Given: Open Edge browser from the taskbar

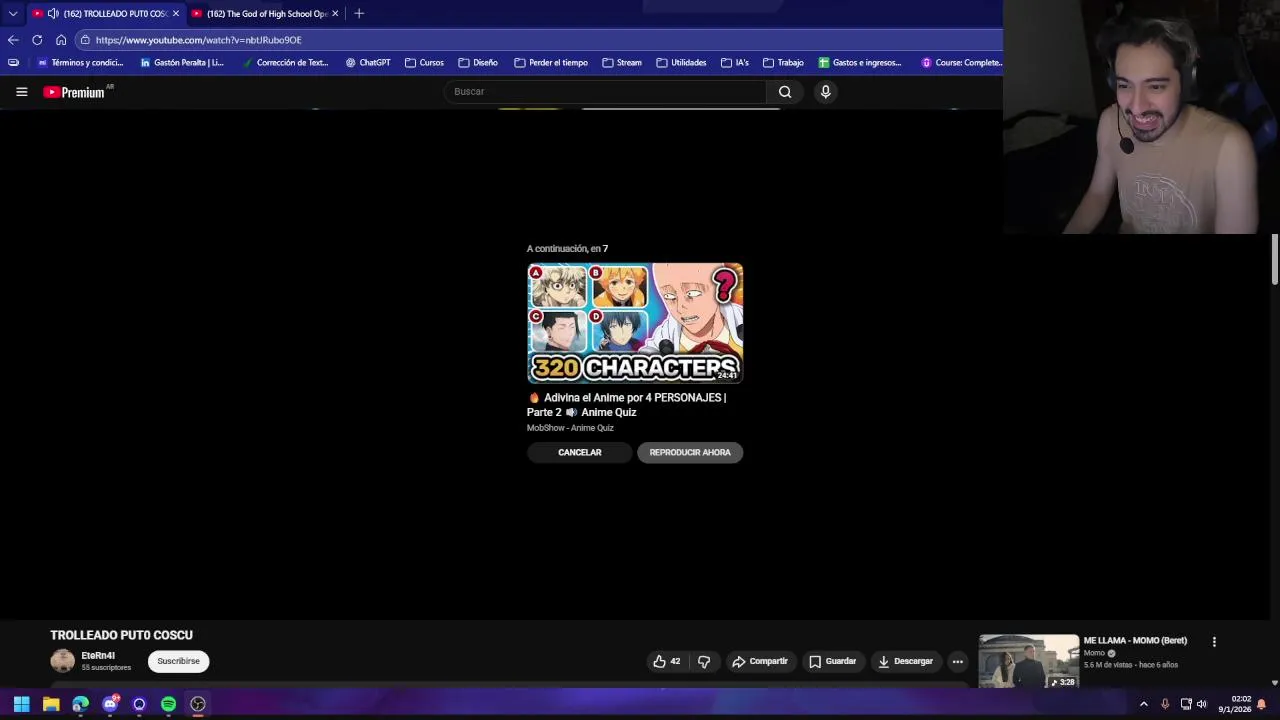Looking at the screenshot, I should click(x=80, y=704).
